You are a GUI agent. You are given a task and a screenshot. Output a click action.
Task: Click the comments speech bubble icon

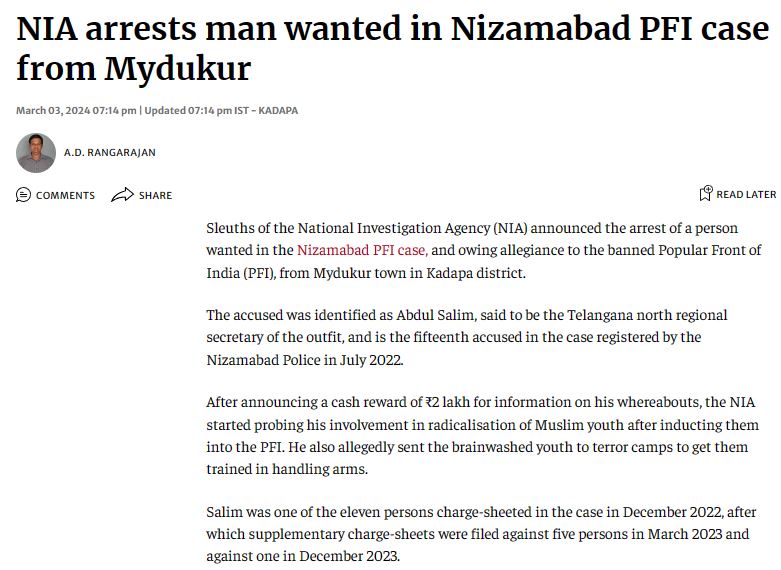click(x=24, y=195)
